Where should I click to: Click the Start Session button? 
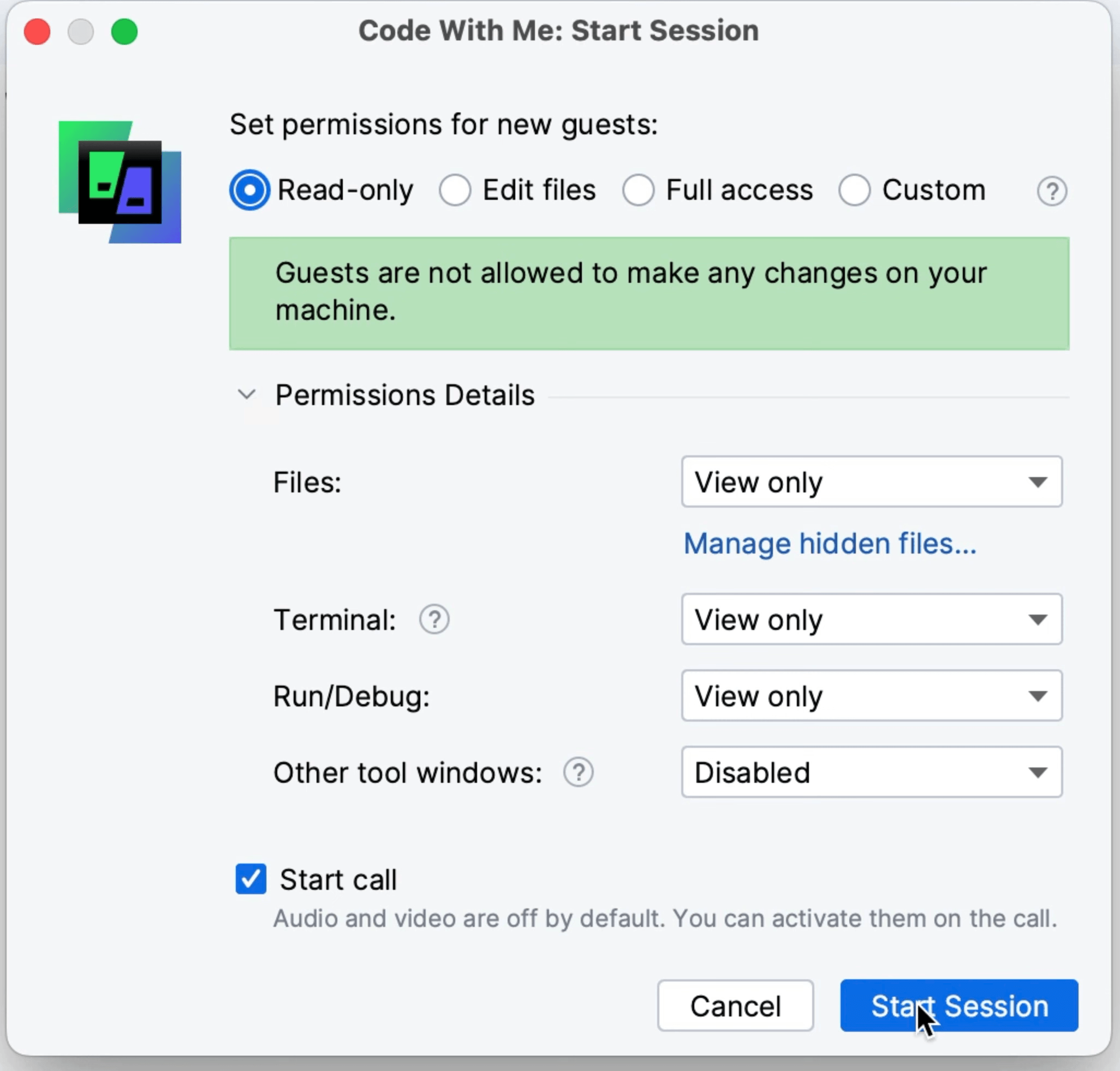[x=958, y=1006]
